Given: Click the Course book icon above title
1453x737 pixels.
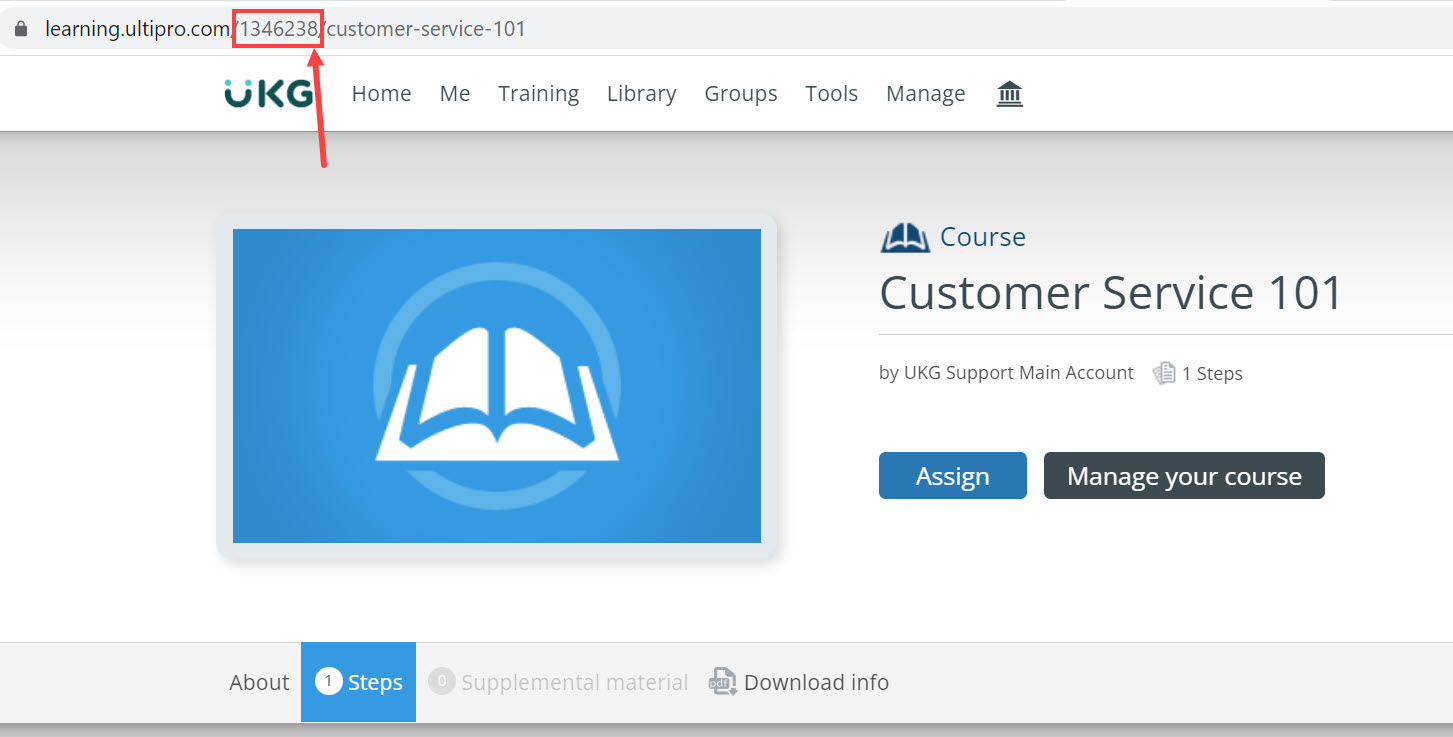Looking at the screenshot, I should tap(904, 238).
